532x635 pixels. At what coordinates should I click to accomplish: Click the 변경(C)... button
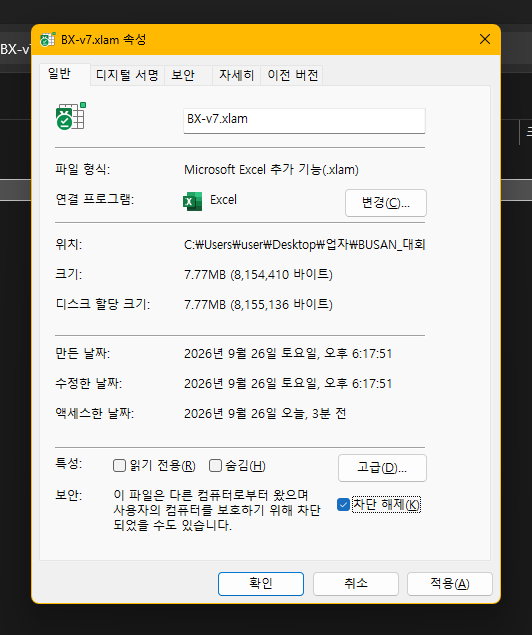(x=385, y=202)
